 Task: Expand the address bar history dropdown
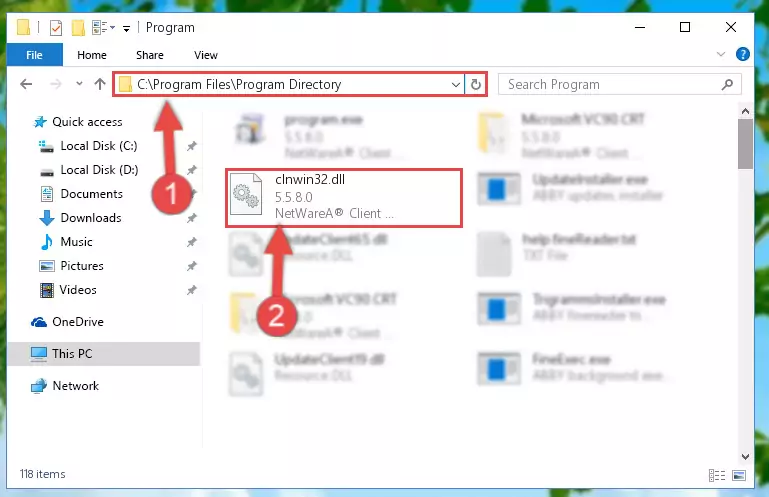(x=456, y=84)
